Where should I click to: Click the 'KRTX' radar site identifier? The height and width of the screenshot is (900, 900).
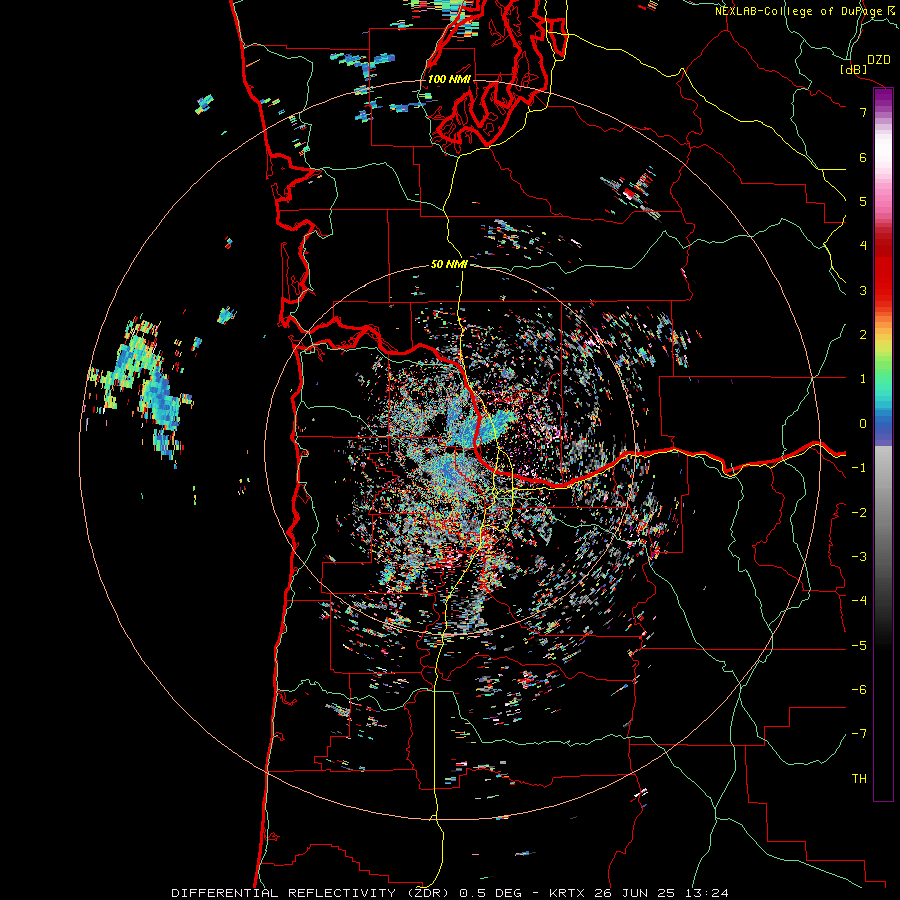coord(567,893)
